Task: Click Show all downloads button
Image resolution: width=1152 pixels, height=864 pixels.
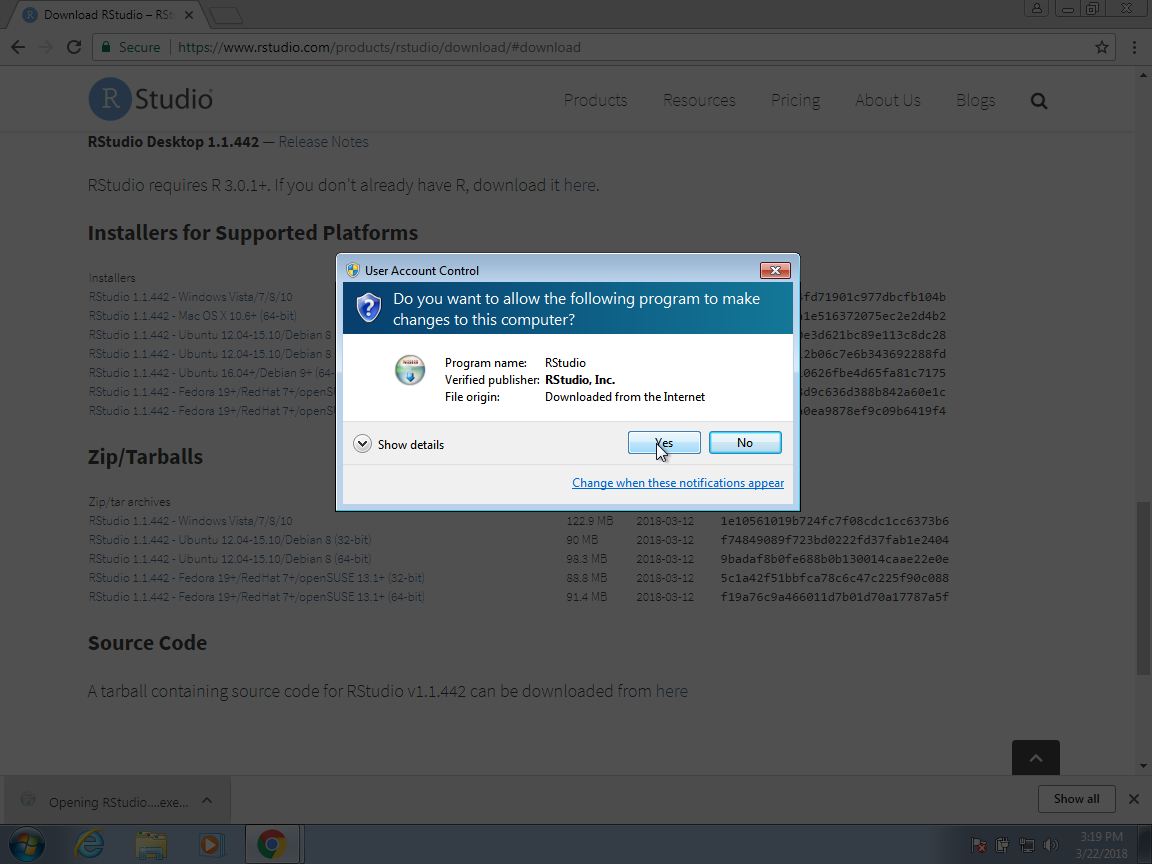Action: point(1076,799)
